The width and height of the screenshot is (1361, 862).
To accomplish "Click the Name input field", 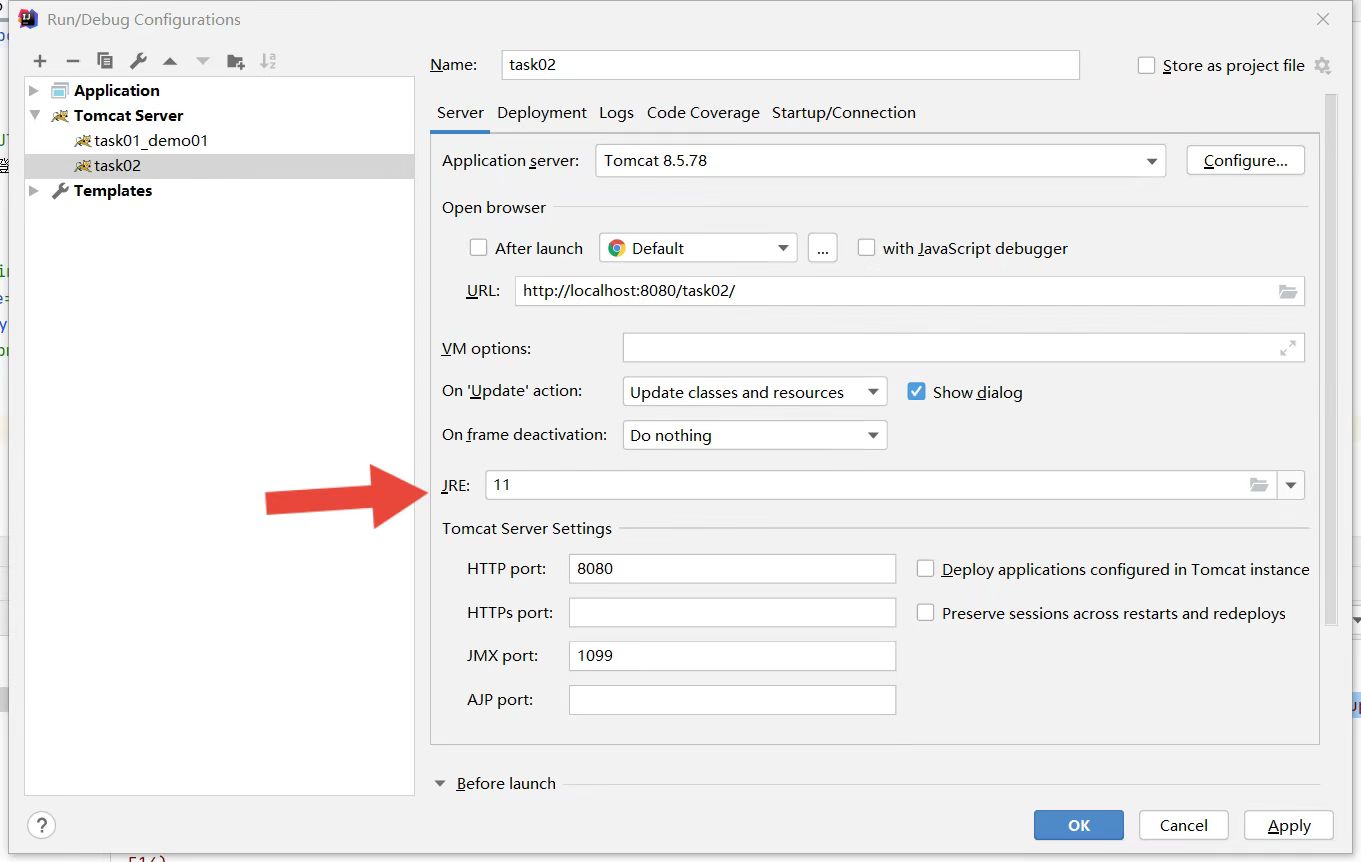I will (x=790, y=65).
